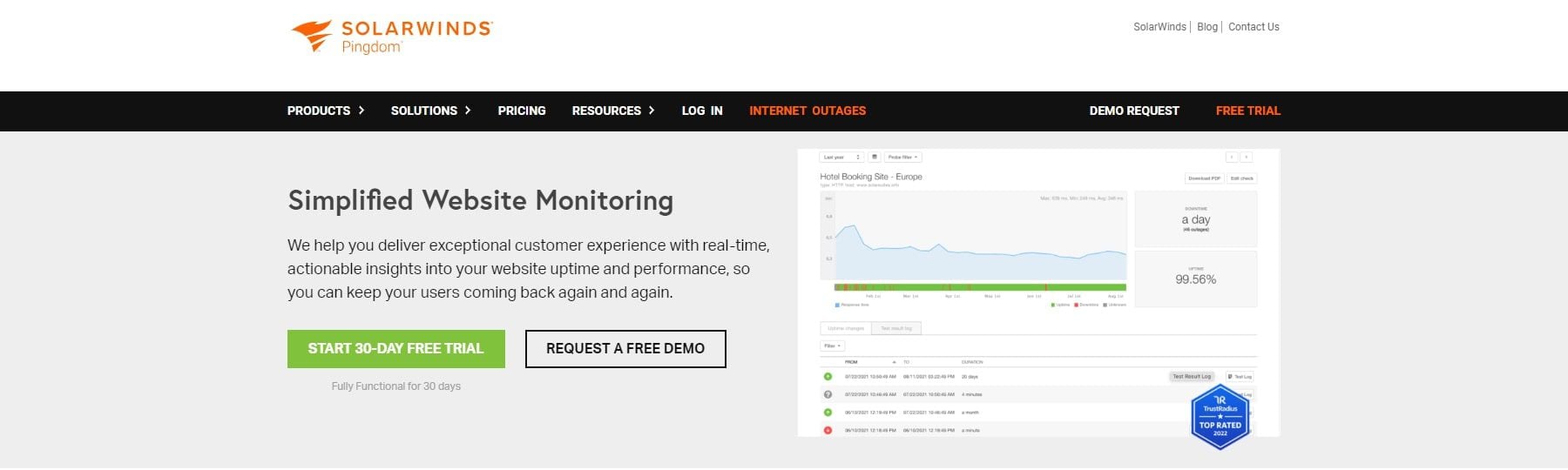Click Request a Free Demo button
This screenshot has width=1568, height=470.
625,349
